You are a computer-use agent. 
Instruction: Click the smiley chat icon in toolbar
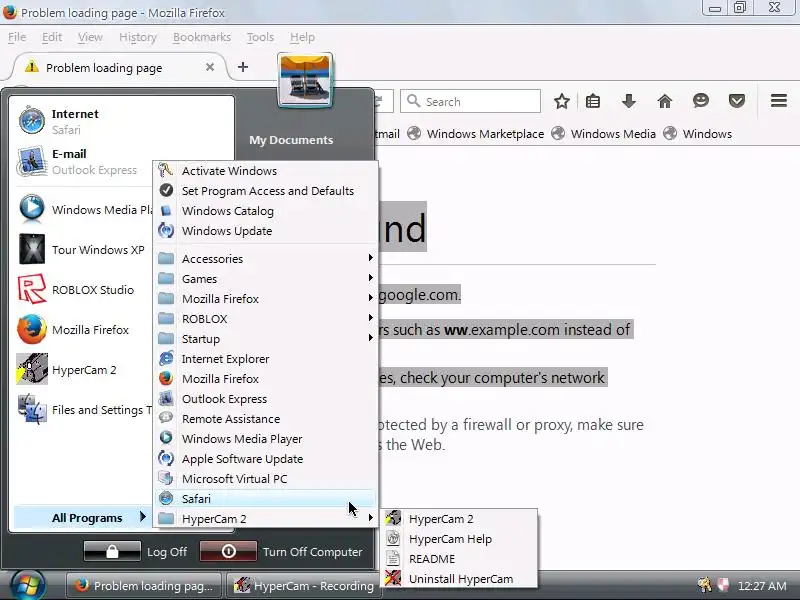coord(701,101)
